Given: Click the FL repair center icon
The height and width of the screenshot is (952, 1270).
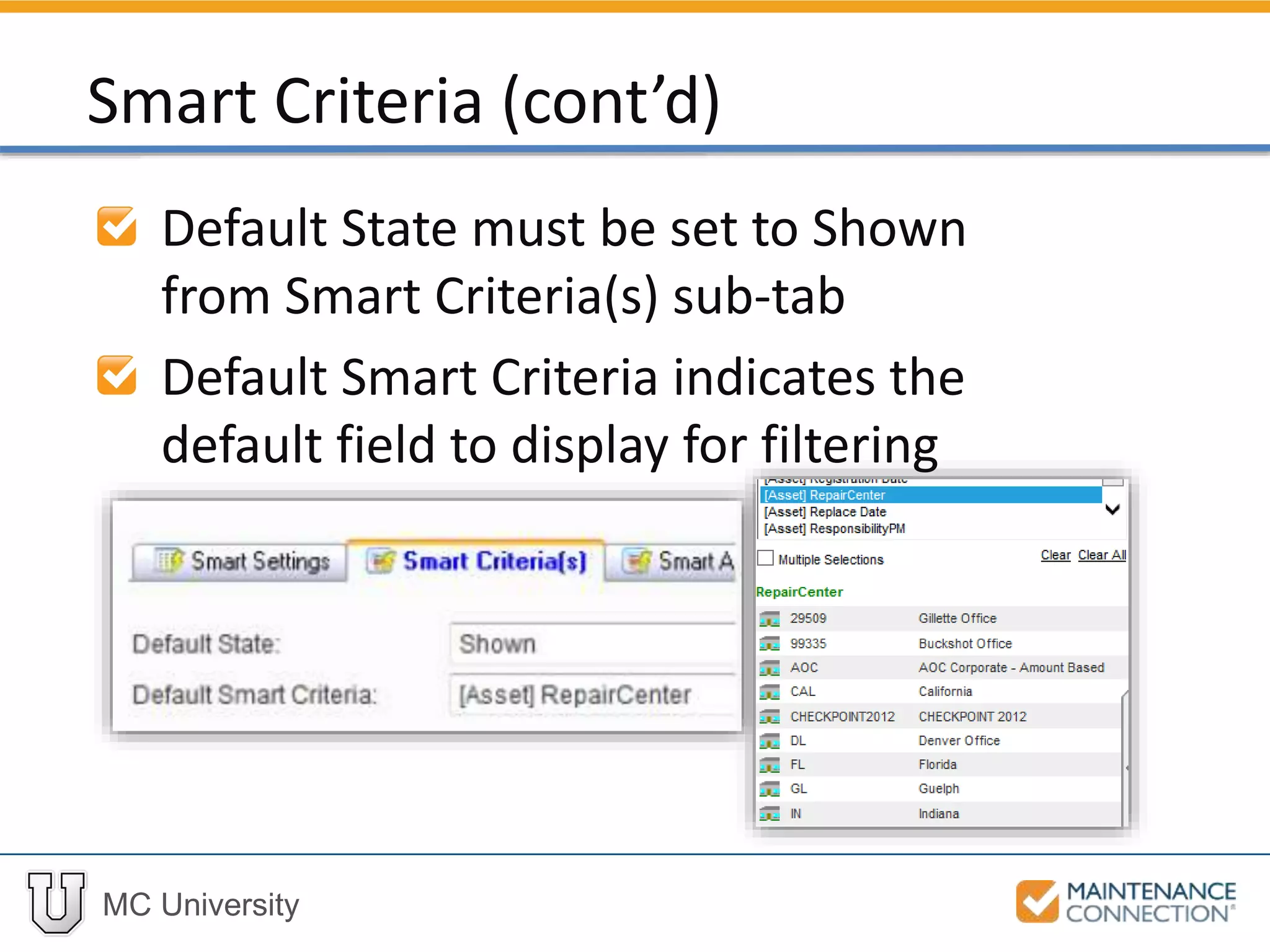Looking at the screenshot, I should [x=770, y=765].
